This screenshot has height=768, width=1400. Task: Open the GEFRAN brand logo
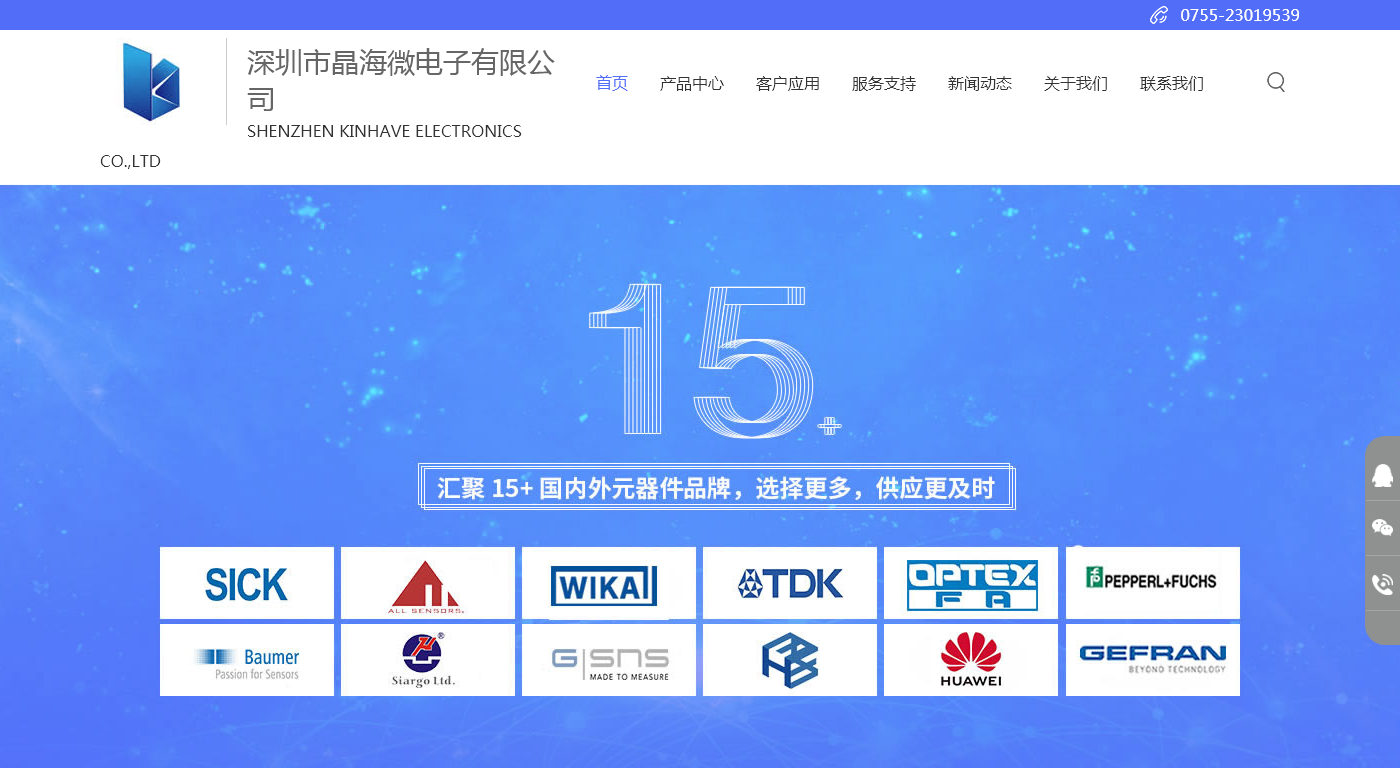click(1153, 660)
